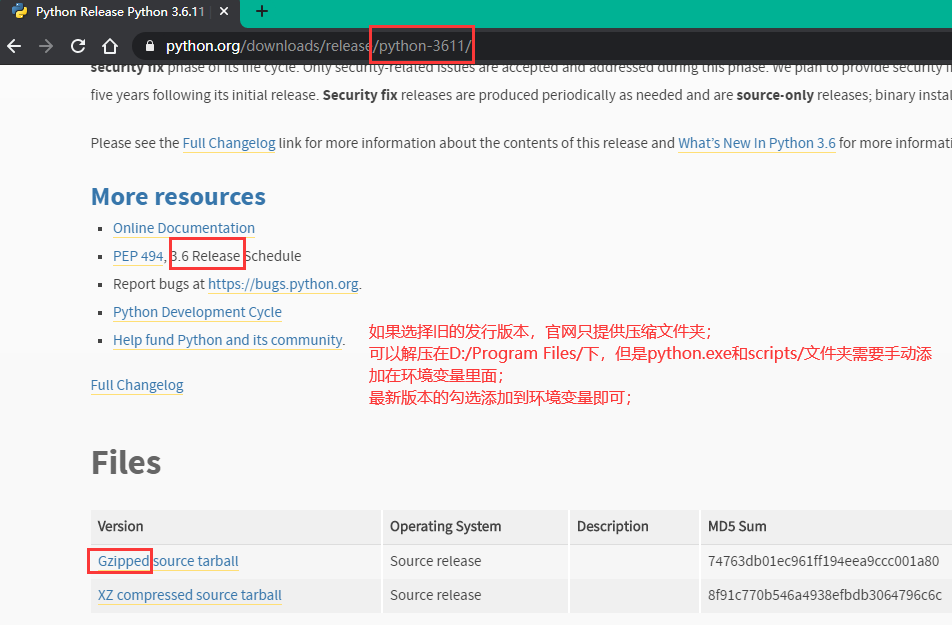
Task: Open the browser home page icon
Action: pyautogui.click(x=110, y=46)
